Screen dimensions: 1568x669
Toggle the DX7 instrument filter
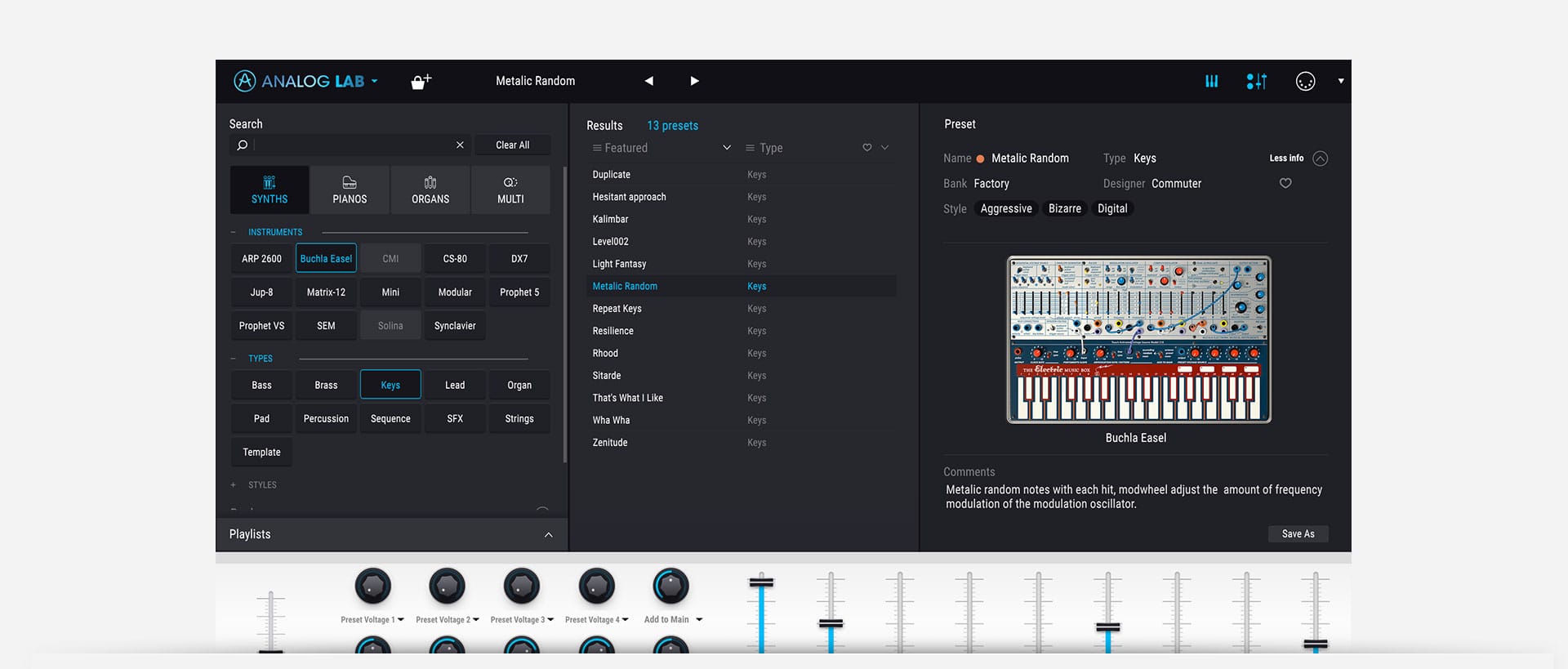click(519, 258)
